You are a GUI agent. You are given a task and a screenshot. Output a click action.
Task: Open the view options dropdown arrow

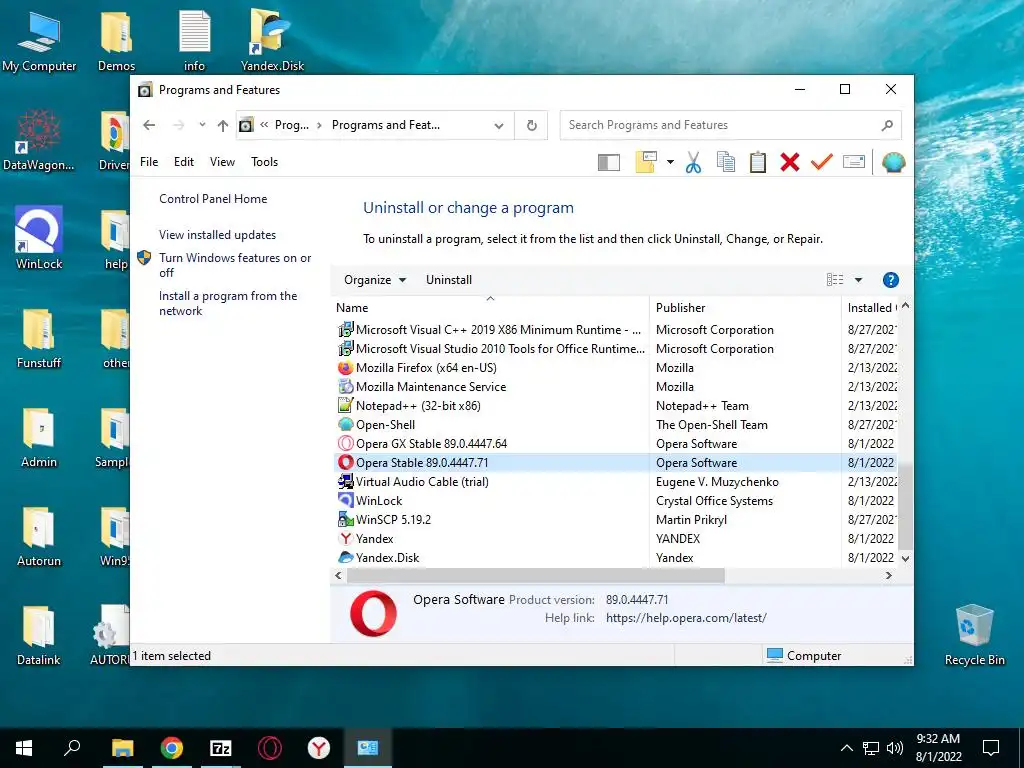(858, 280)
